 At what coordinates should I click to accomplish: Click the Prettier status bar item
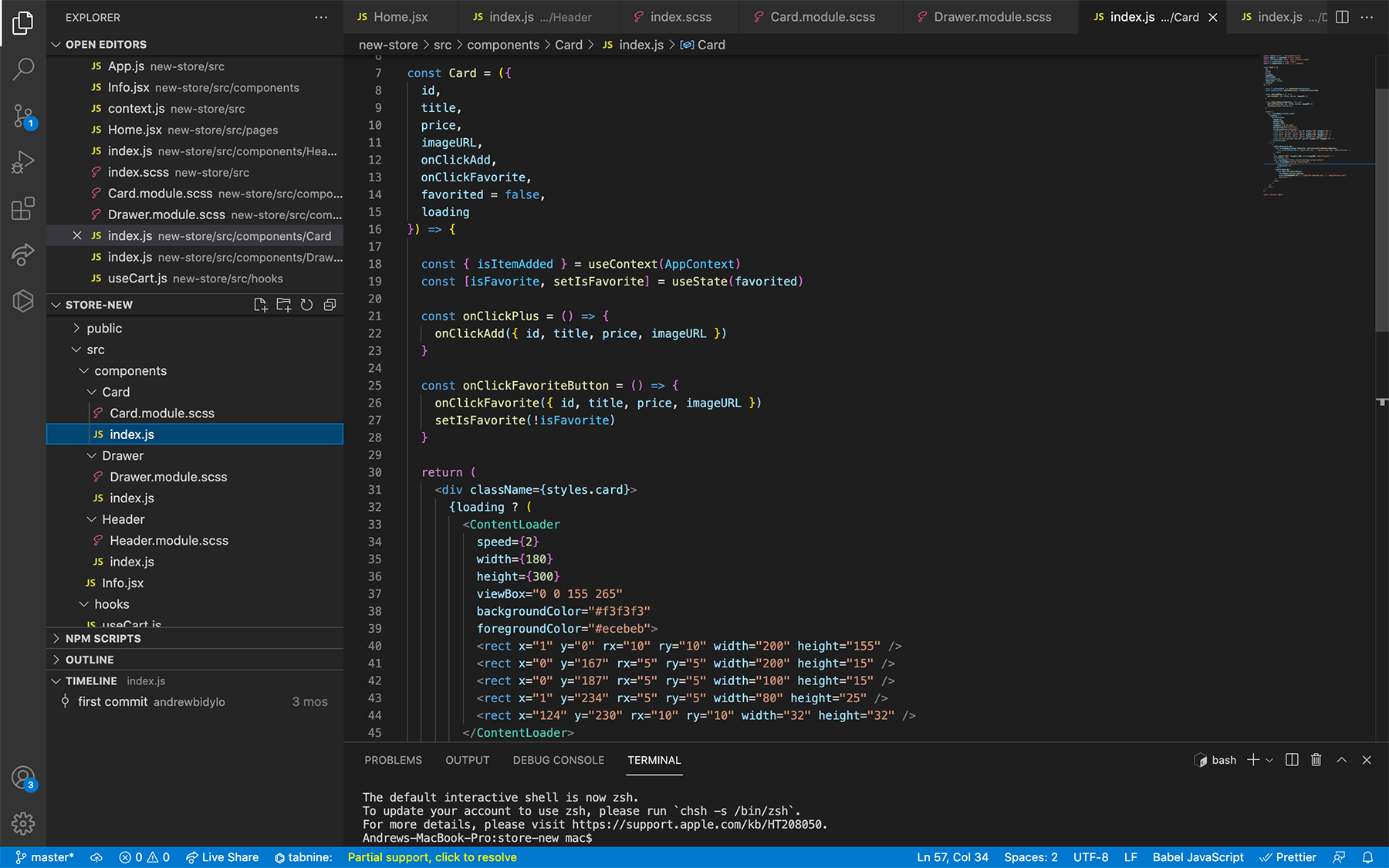point(1288,857)
